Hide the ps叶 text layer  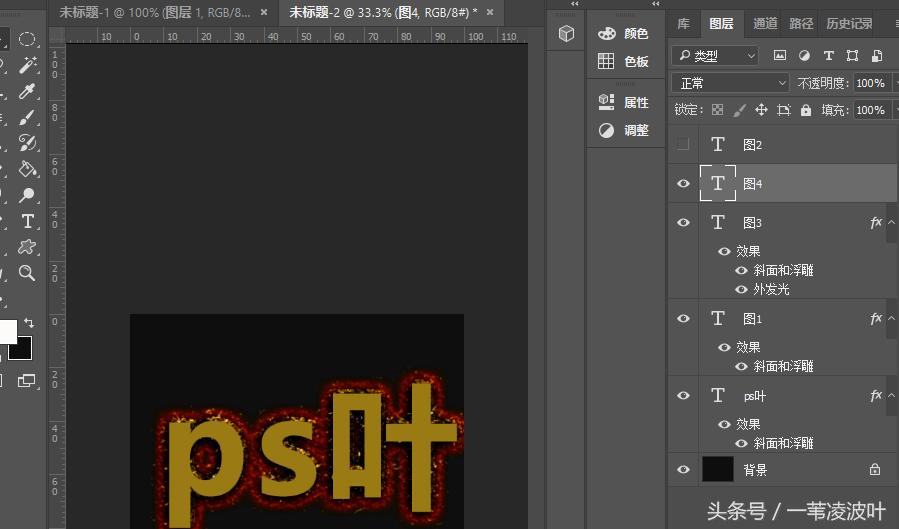click(683, 395)
